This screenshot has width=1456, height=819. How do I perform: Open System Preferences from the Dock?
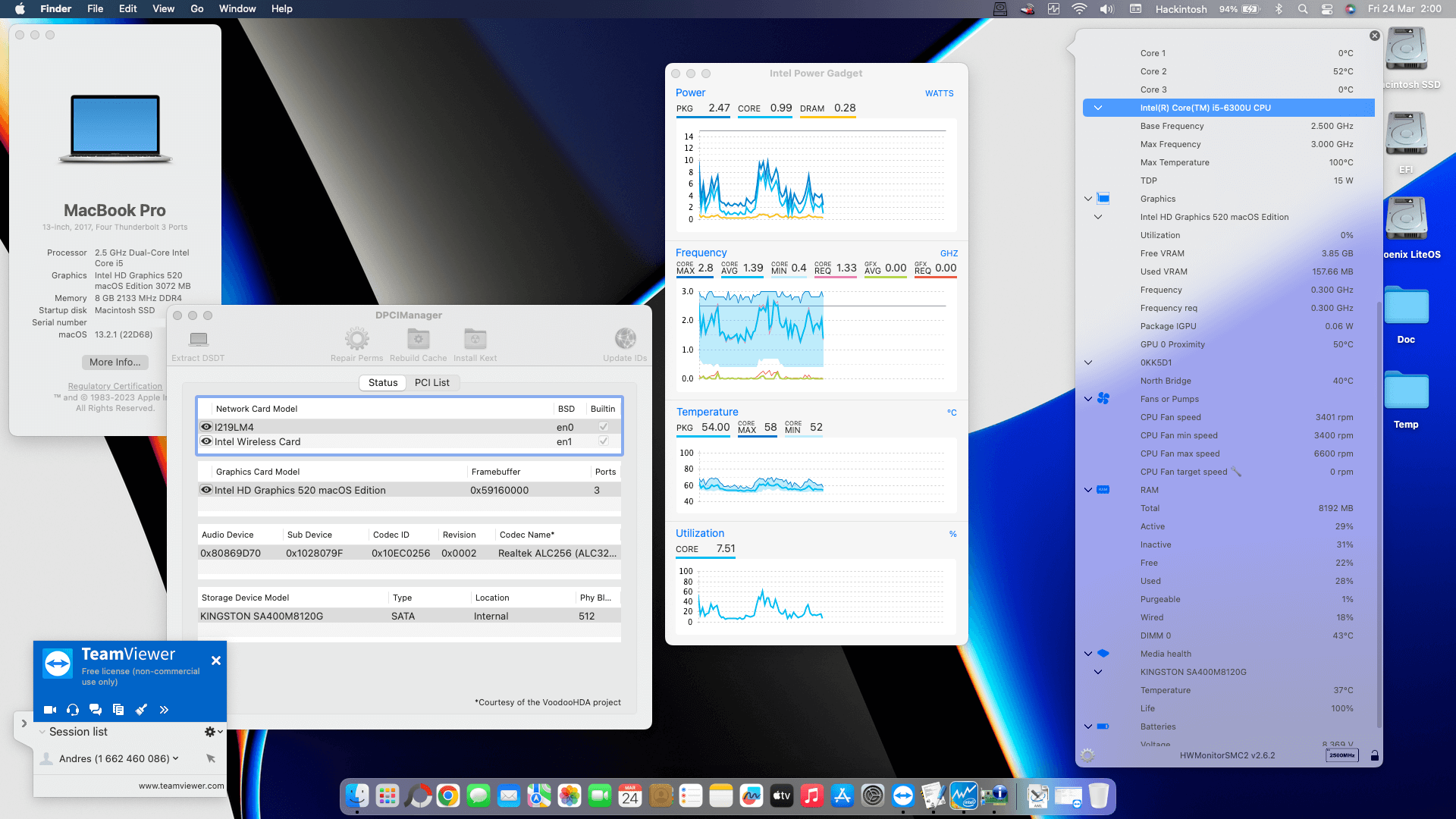pos(873,795)
